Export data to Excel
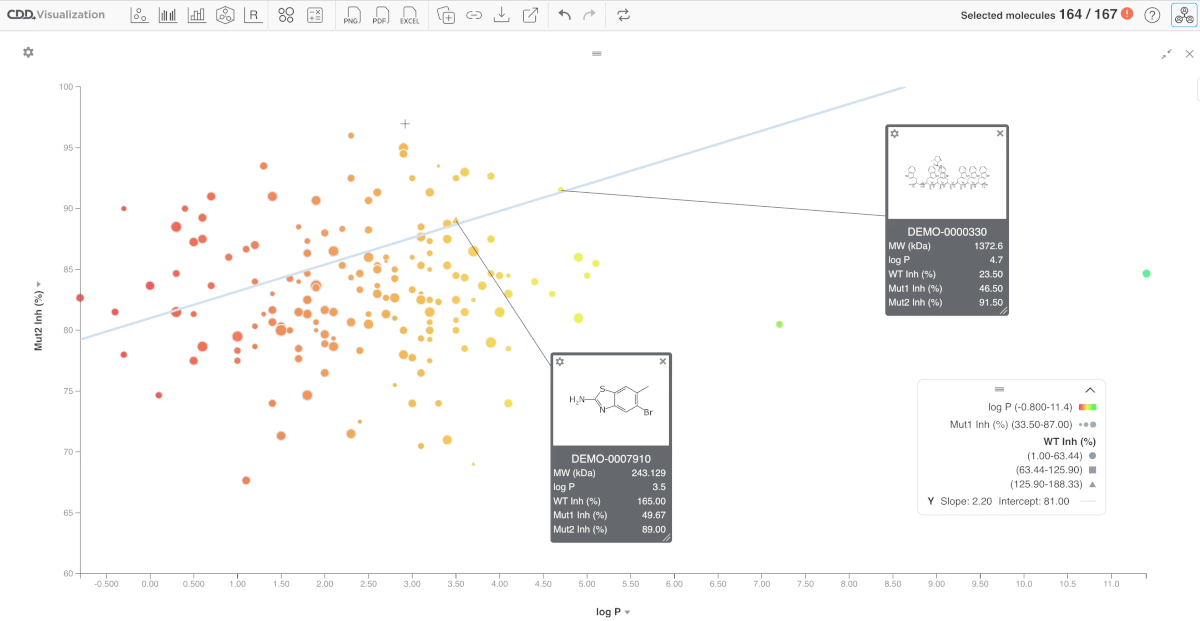The image size is (1200, 621). pos(409,15)
